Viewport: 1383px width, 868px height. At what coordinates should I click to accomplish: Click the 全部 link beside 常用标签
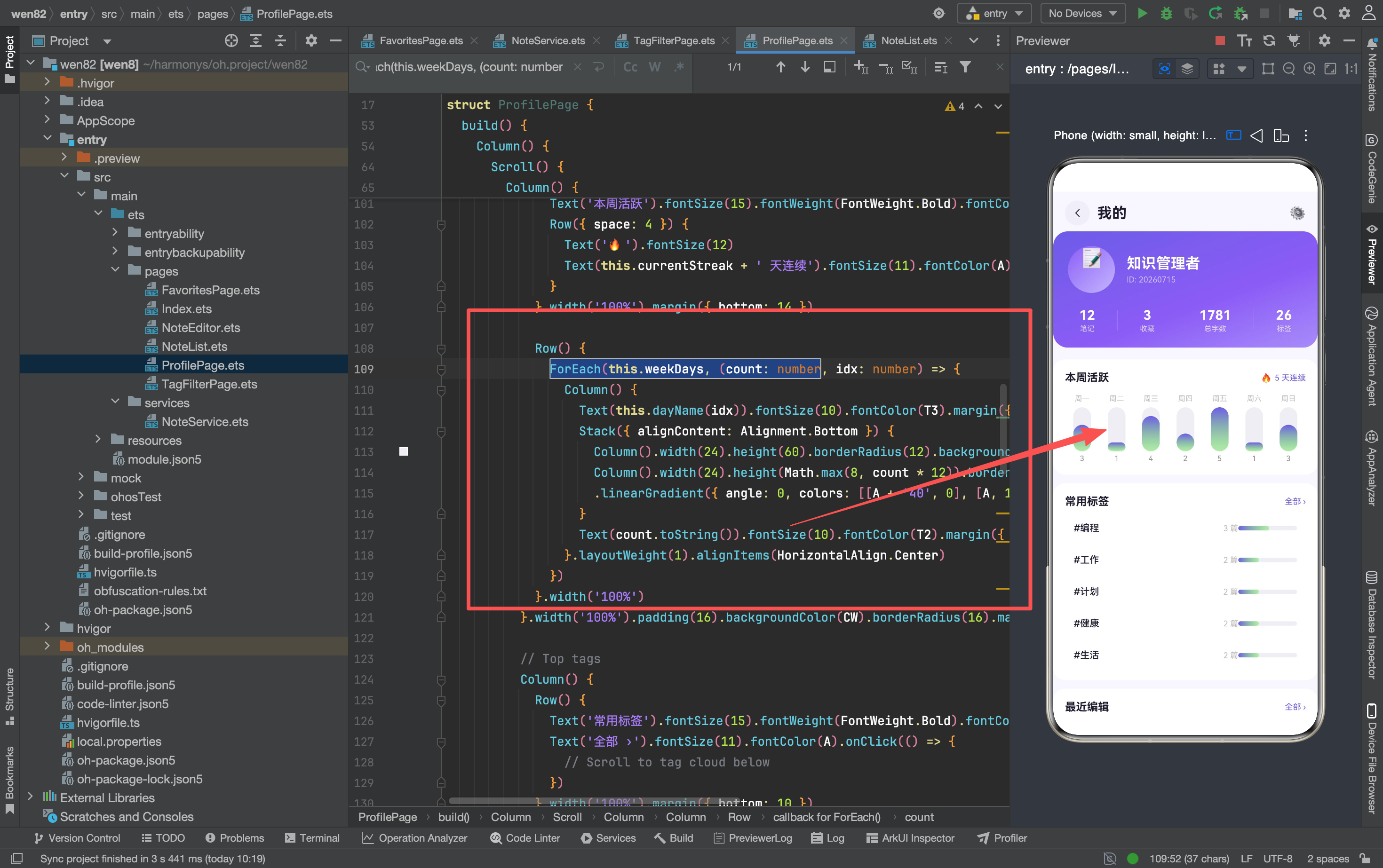pyautogui.click(x=1295, y=501)
